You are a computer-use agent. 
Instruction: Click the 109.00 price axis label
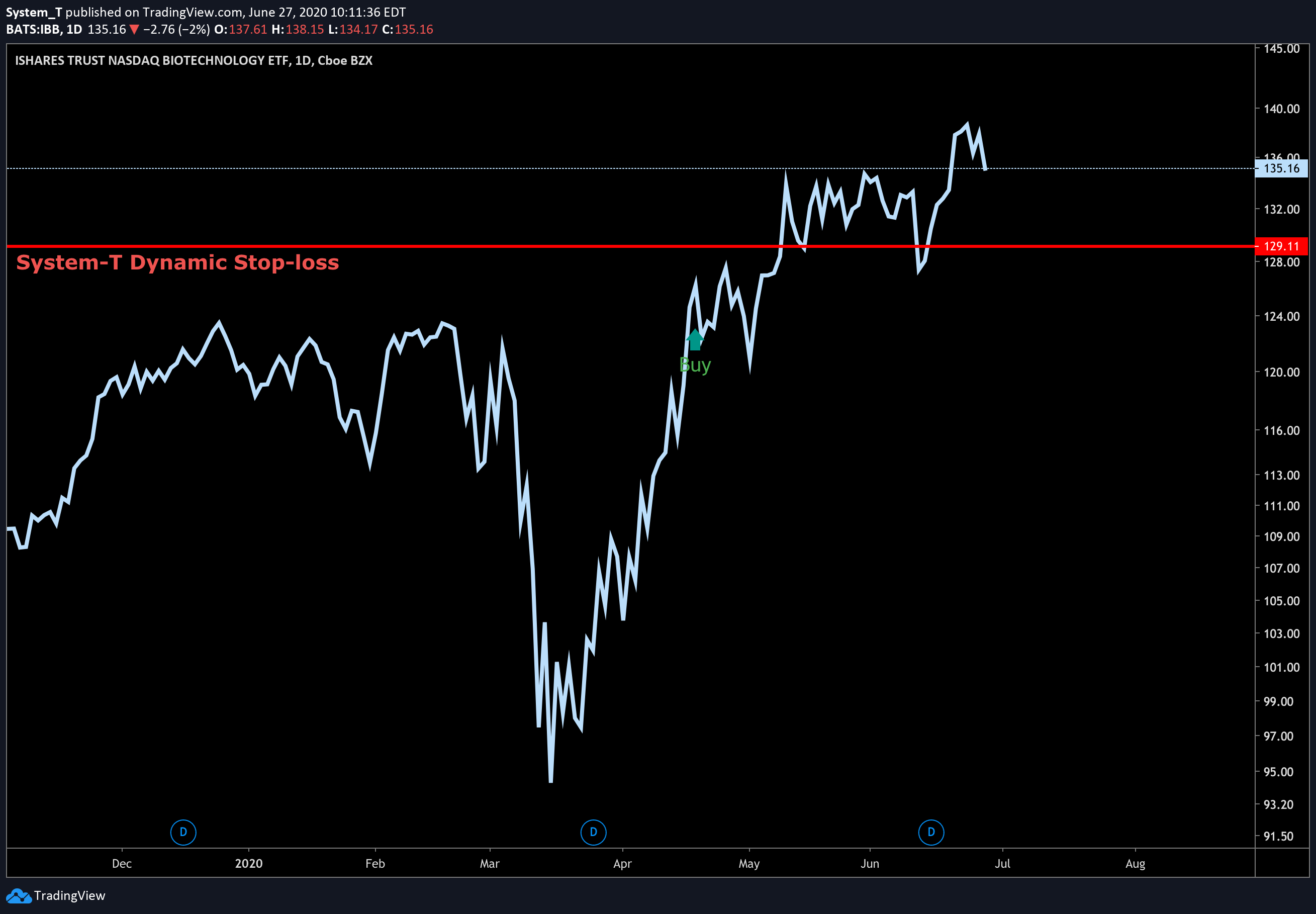(1281, 536)
